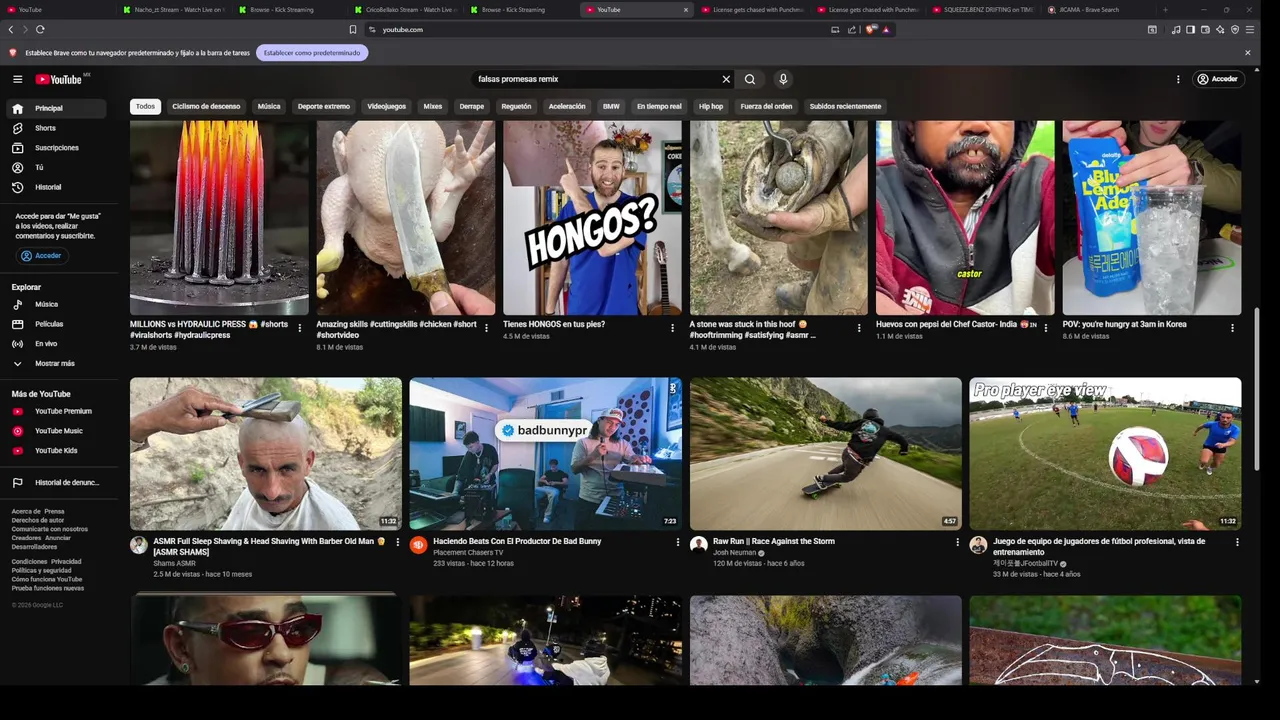Dismiss the Brave default browser banner
1280x720 pixels.
(x=1247, y=53)
